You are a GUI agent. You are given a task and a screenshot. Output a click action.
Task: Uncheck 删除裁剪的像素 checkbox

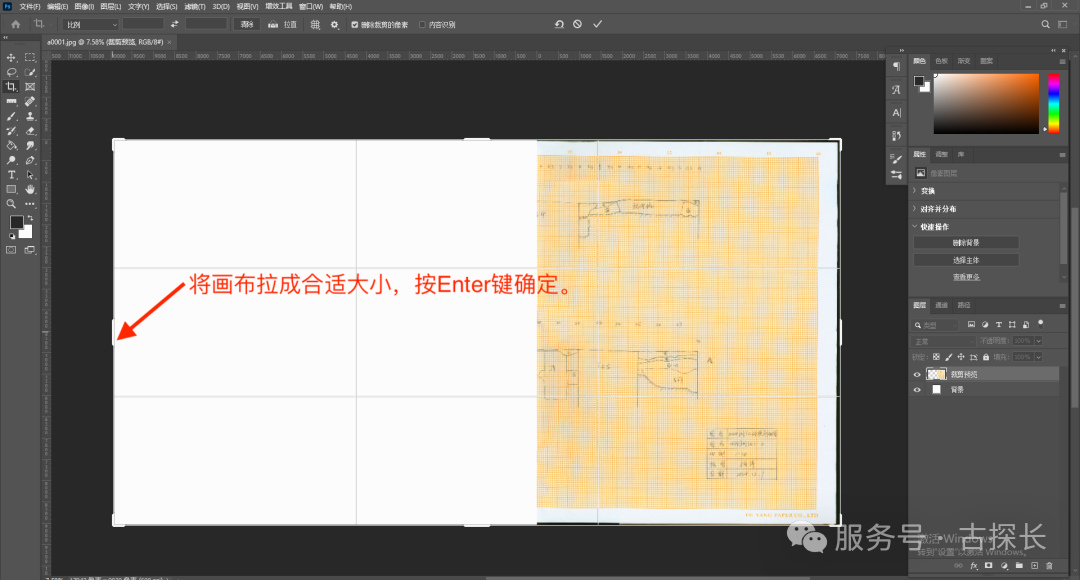(354, 24)
